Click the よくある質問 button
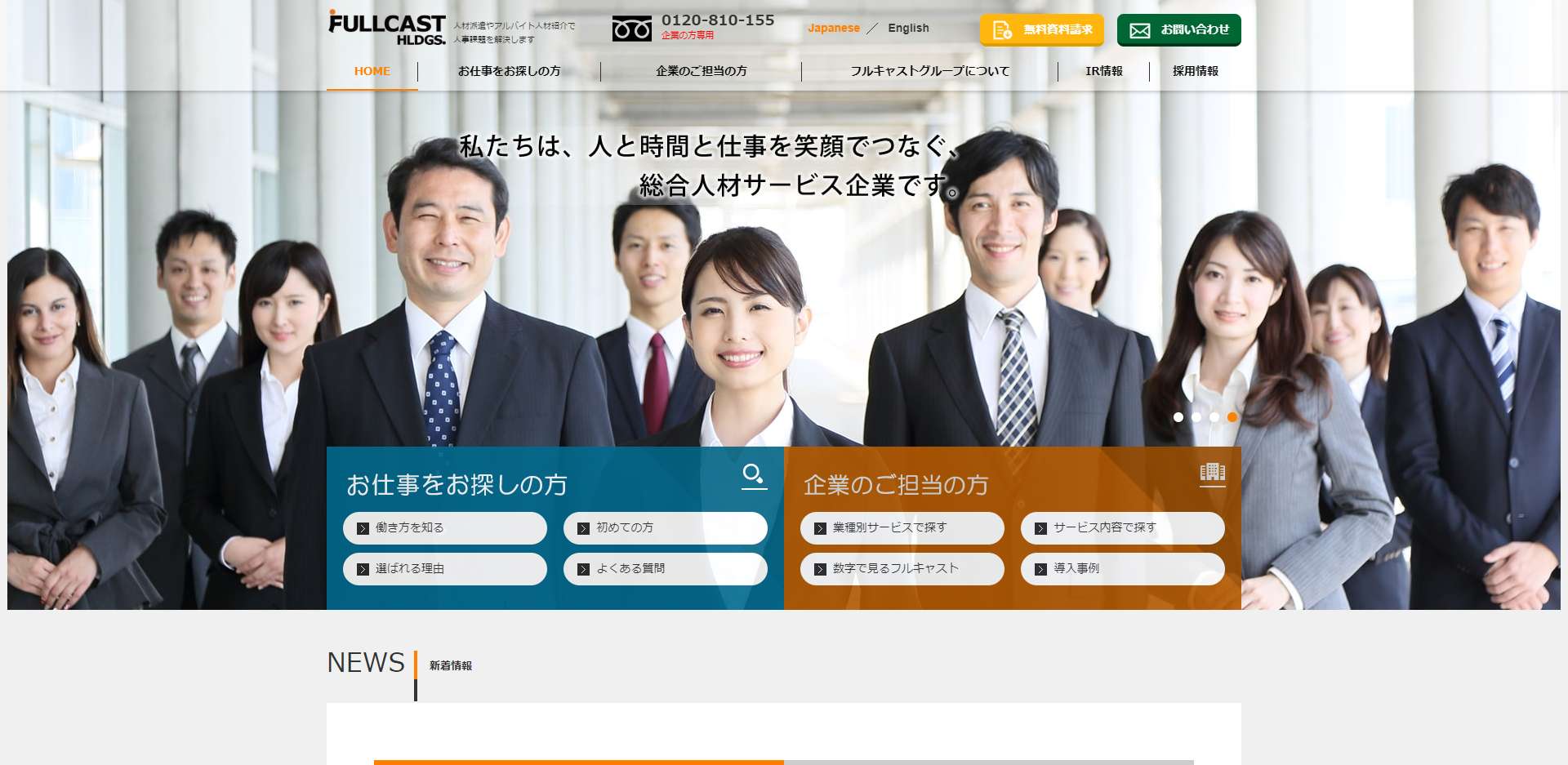The image size is (1568, 765). [665, 569]
